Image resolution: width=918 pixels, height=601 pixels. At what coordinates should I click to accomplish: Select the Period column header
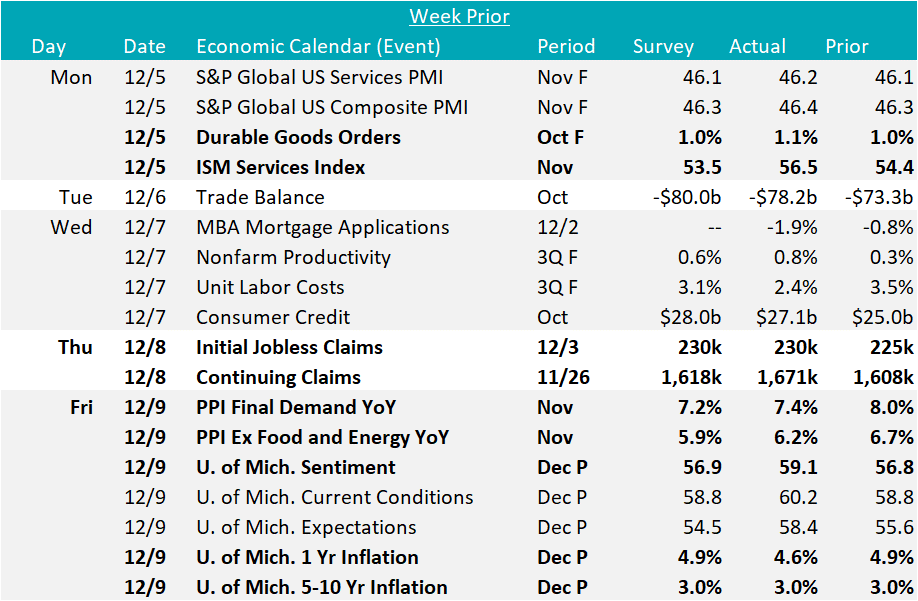[566, 46]
